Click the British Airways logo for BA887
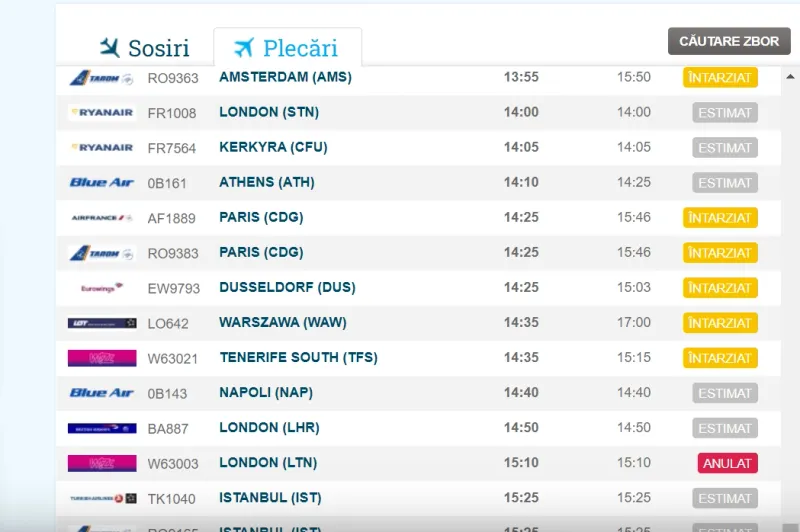The height and width of the screenshot is (532, 800). pyautogui.click(x=102, y=428)
